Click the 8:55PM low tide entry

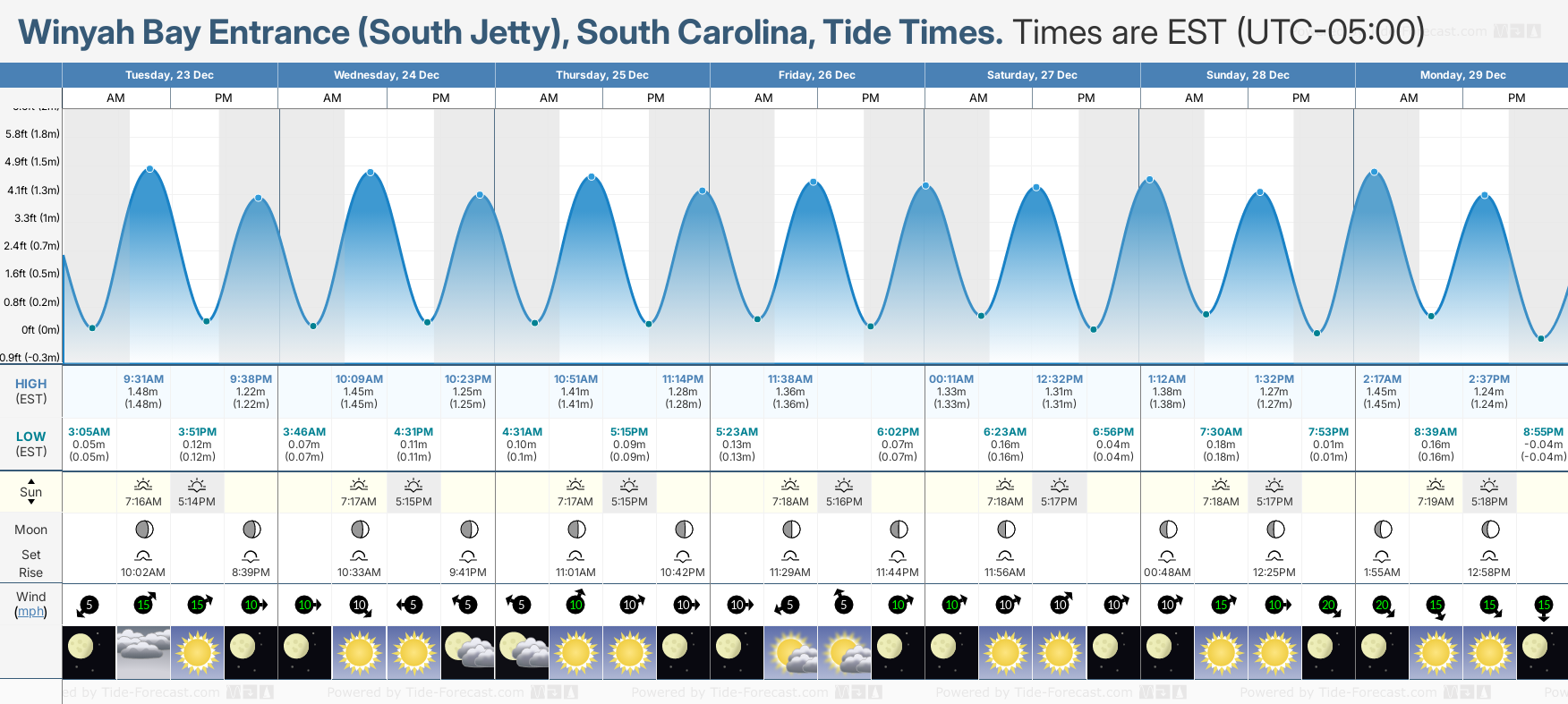(1543, 432)
